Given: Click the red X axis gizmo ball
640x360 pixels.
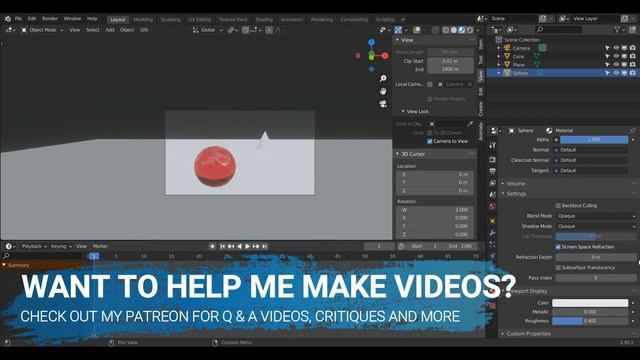Looking at the screenshot, I should 385,56.
